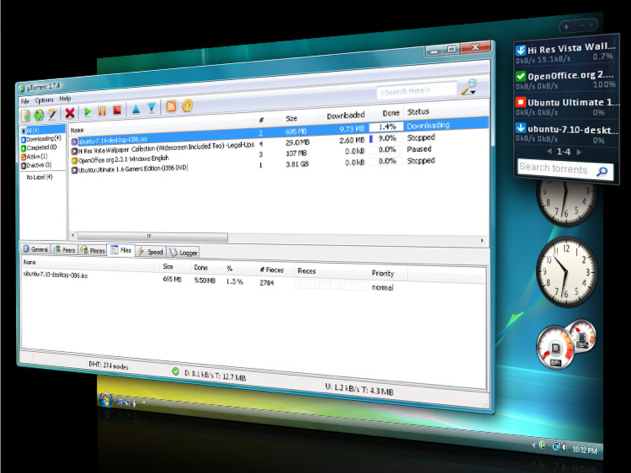Sort by the Size column header in torrent list
631x473 pixels.
291,118
